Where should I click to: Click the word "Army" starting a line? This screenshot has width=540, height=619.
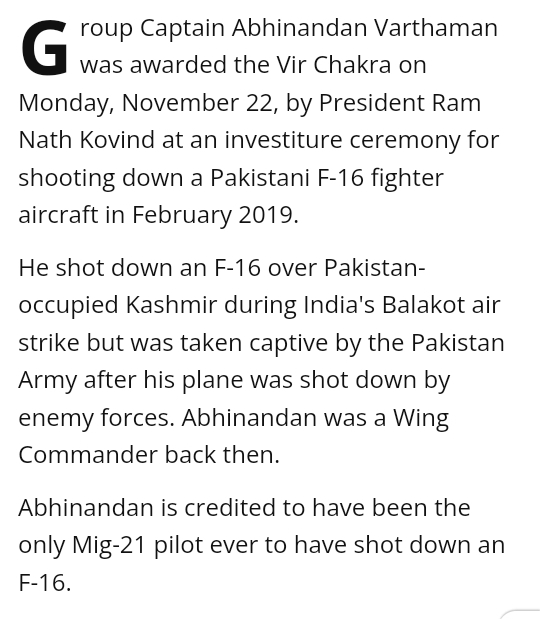pos(47,380)
